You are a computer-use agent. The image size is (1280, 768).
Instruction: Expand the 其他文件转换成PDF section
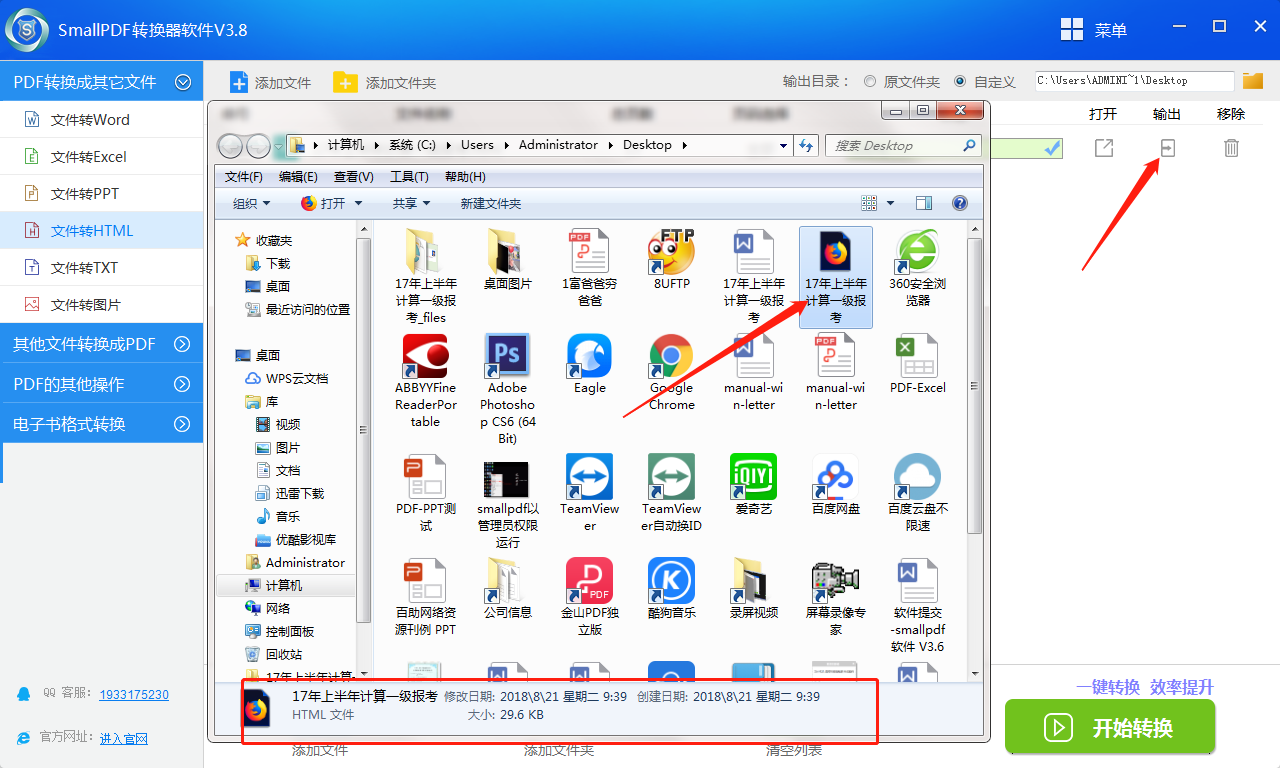pos(183,344)
